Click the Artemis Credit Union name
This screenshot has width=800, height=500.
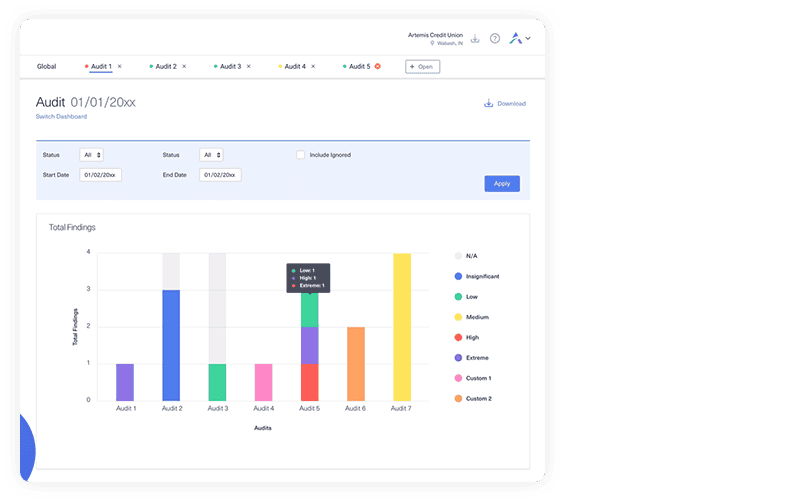435,35
